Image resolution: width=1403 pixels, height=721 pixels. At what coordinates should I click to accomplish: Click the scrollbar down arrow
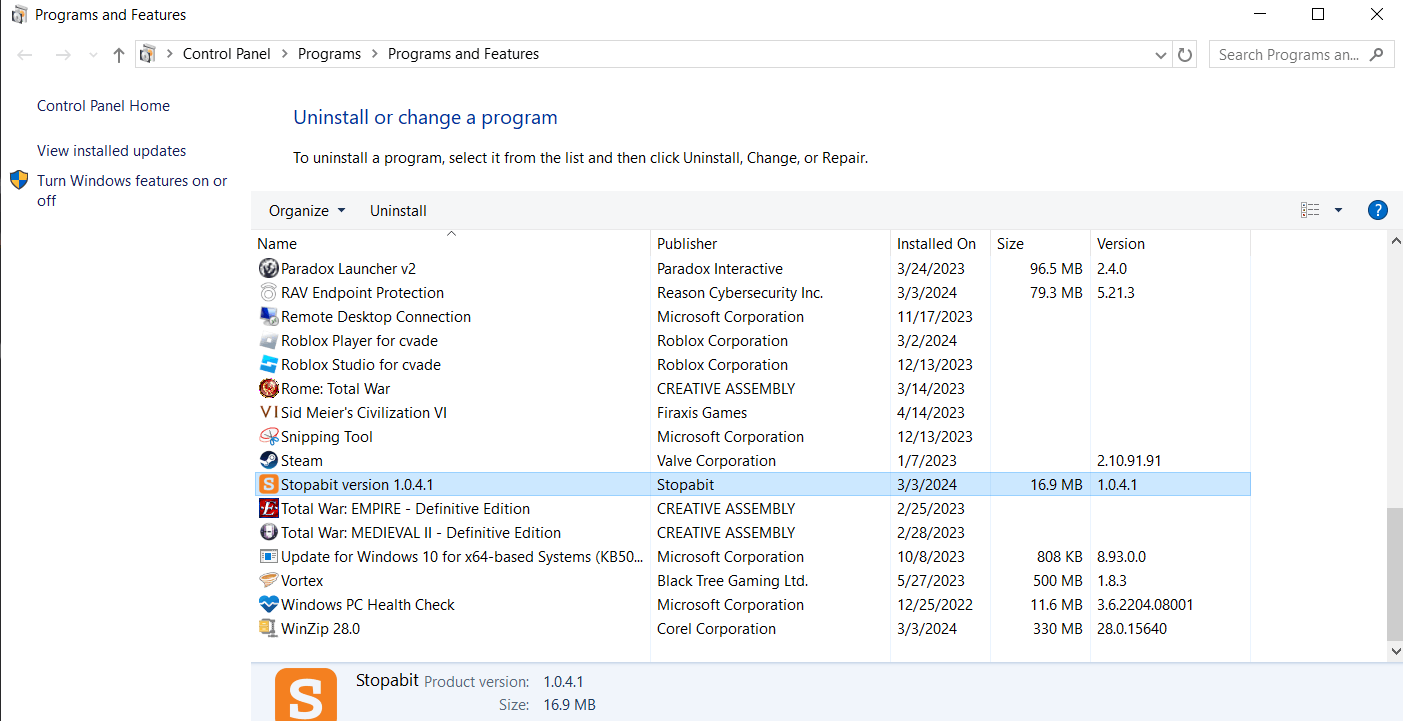coord(1395,651)
